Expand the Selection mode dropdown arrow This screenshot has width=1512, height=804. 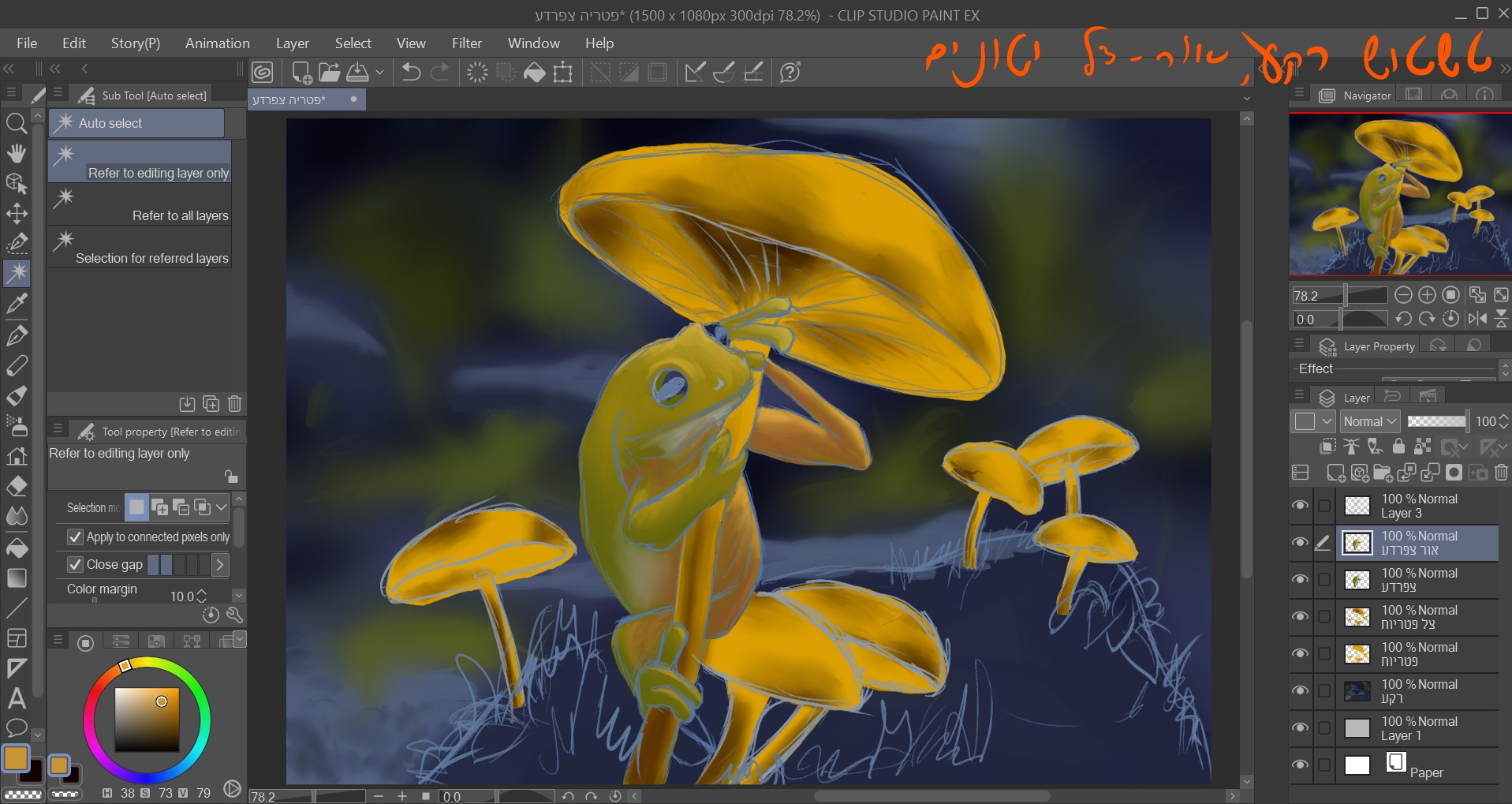(222, 507)
